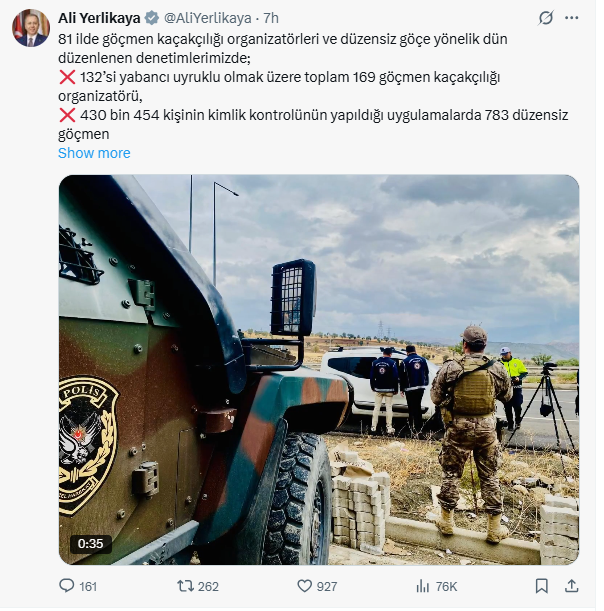604x611 pixels.
Task: Open the three-dot more options menu
Action: 571,18
